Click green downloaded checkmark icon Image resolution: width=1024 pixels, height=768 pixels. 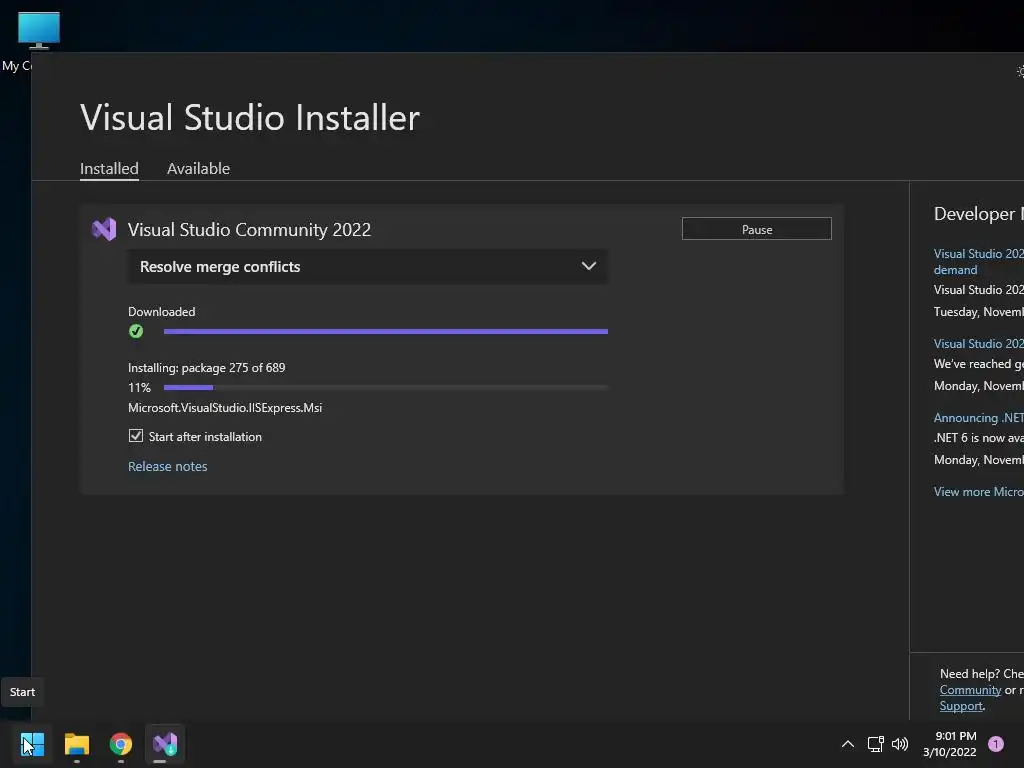point(136,331)
